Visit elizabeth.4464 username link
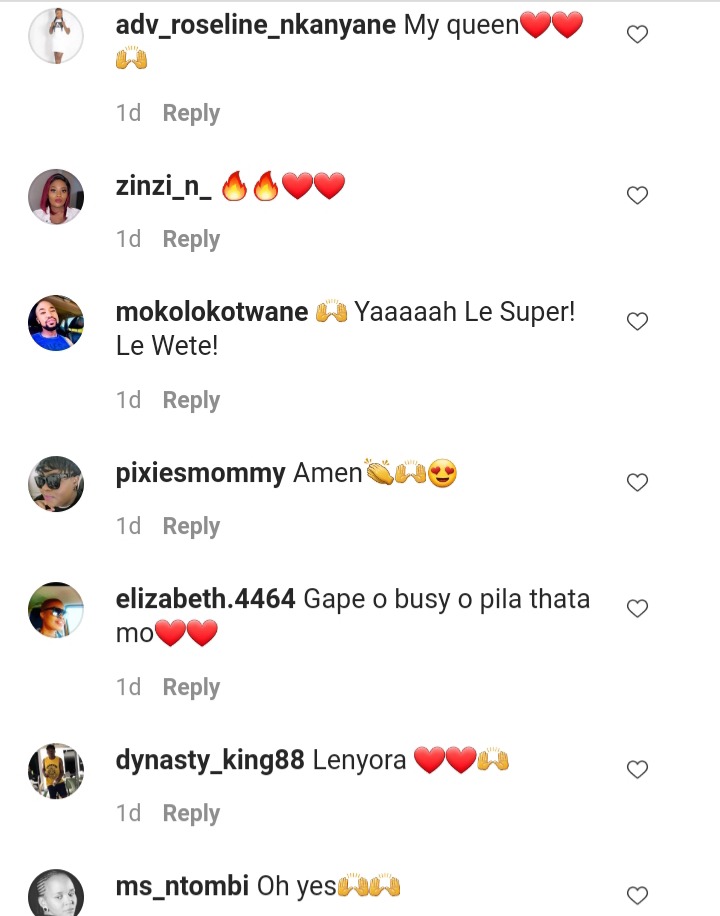 coord(205,599)
